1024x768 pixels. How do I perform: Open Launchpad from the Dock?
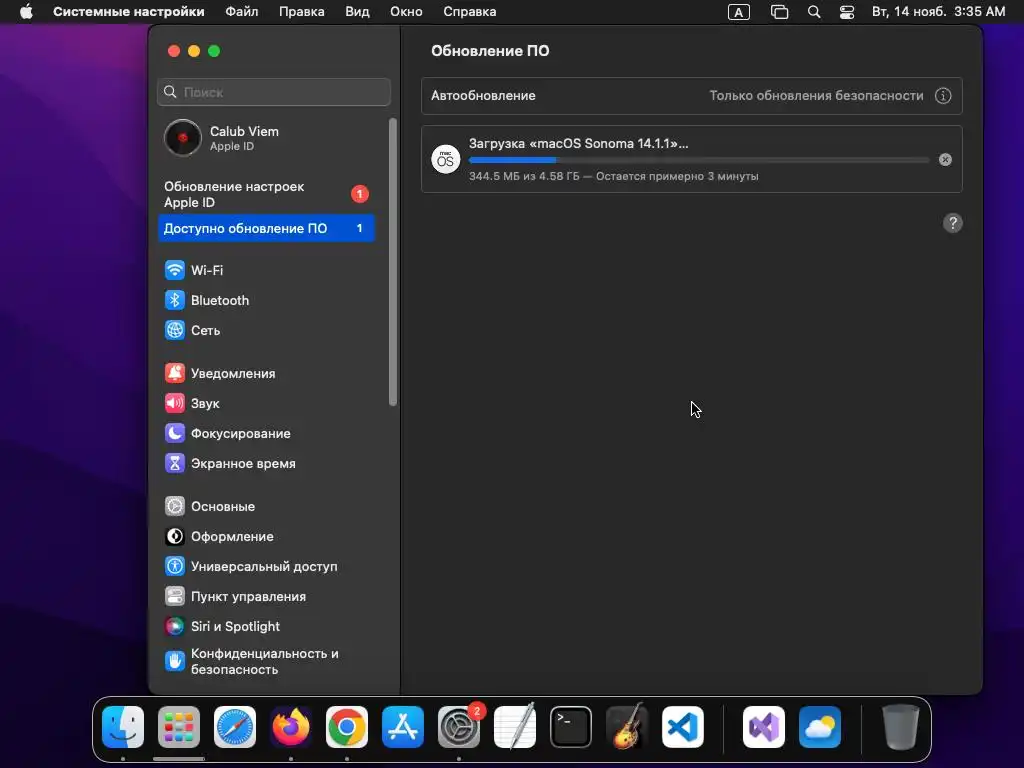(x=179, y=727)
